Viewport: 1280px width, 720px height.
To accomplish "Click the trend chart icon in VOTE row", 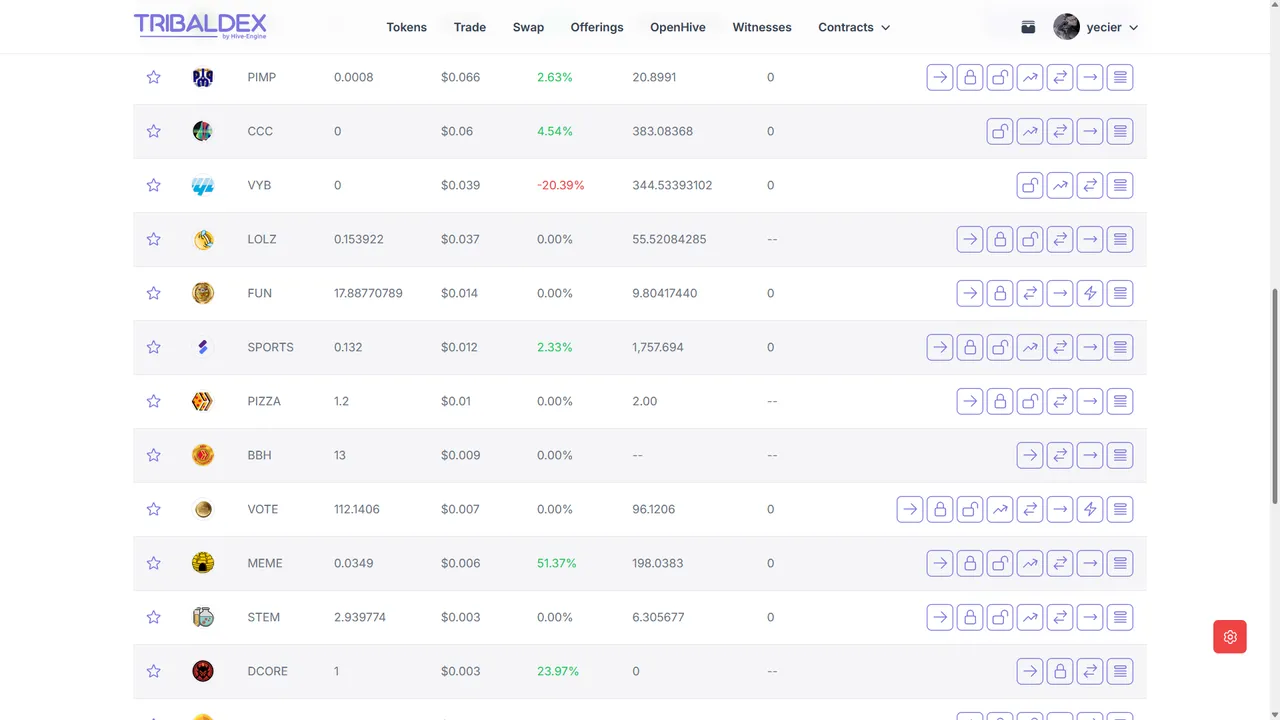I will point(1000,509).
